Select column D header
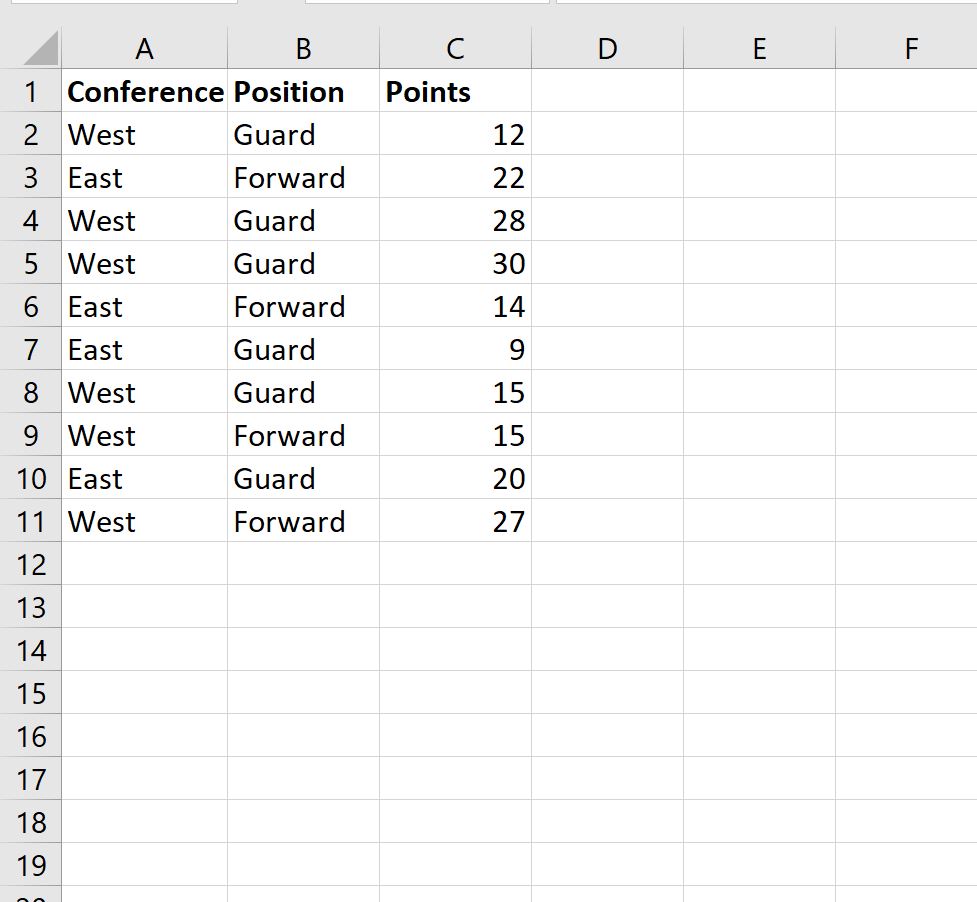 point(608,48)
